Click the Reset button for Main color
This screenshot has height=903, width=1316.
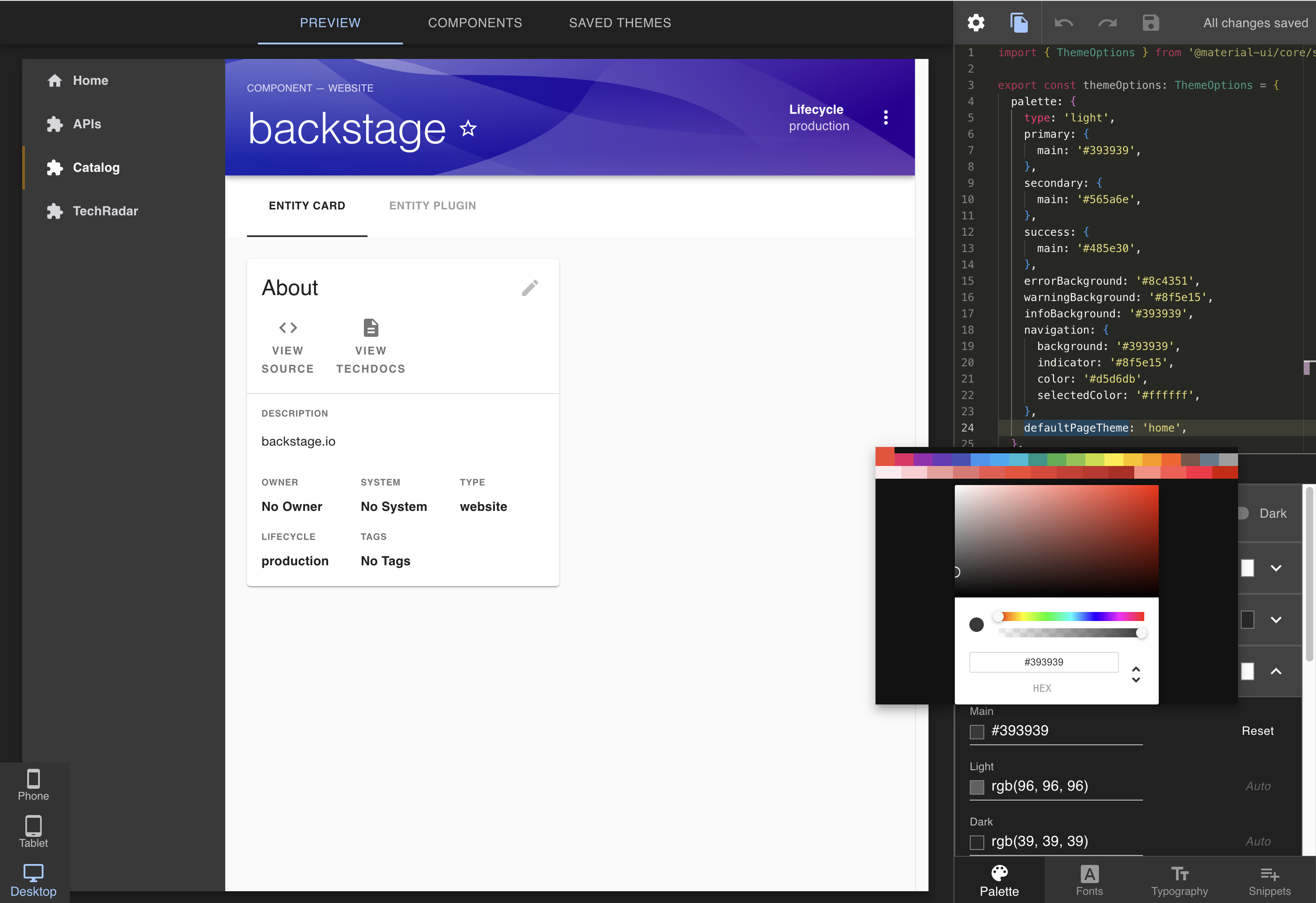click(1258, 731)
